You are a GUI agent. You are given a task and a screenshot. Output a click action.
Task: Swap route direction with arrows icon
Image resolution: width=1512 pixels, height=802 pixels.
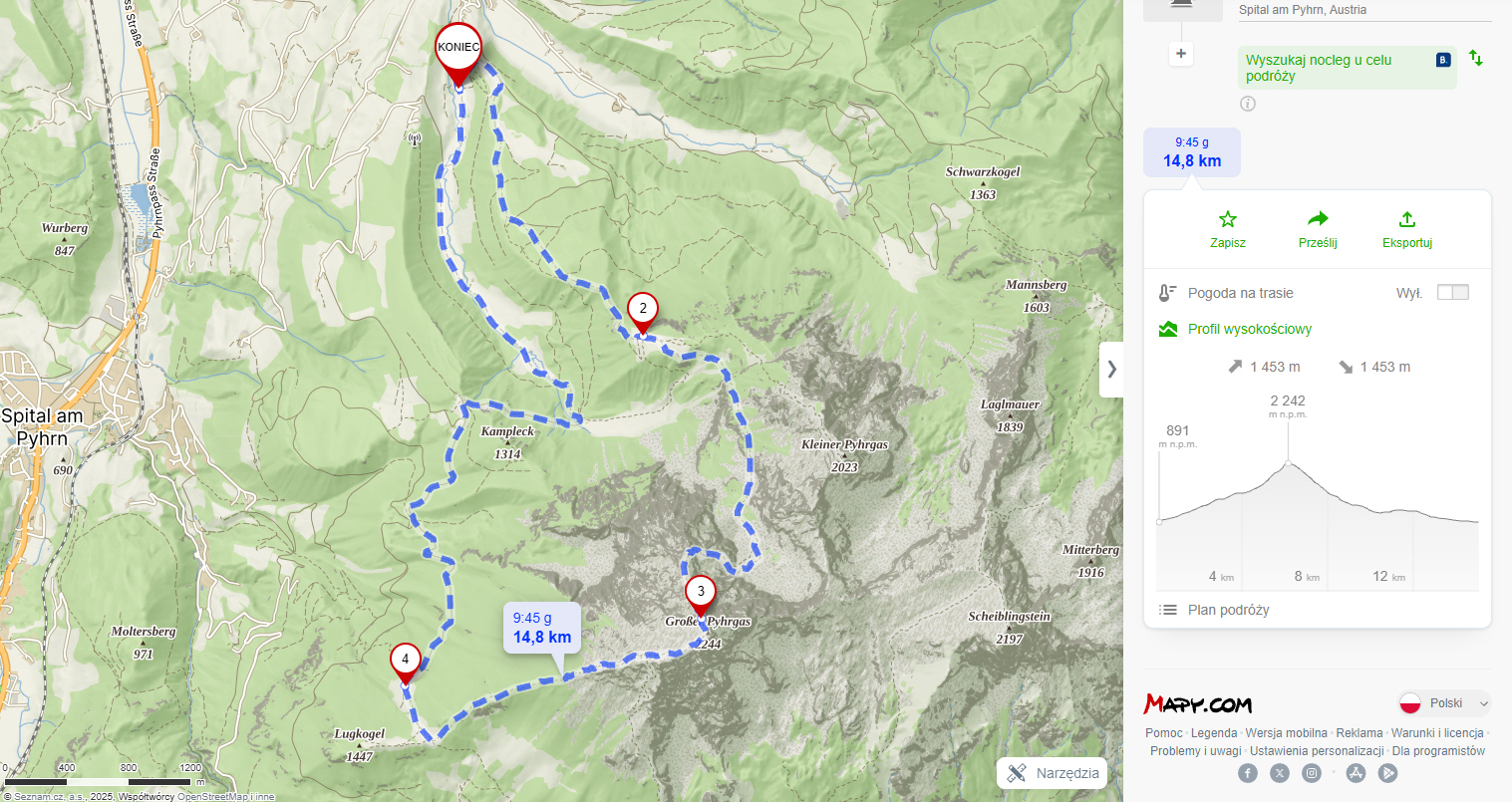1476,58
